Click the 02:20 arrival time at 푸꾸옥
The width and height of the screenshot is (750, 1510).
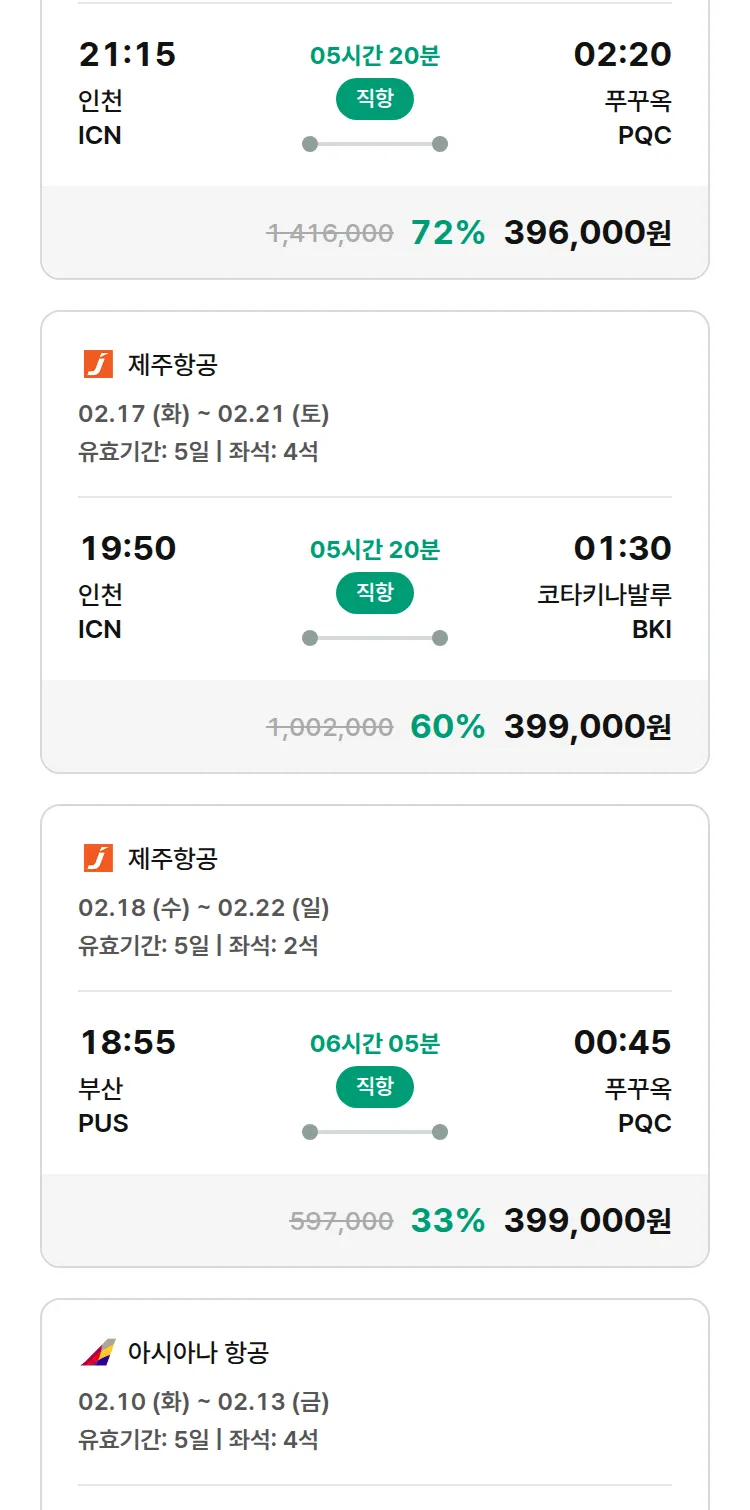(622, 54)
